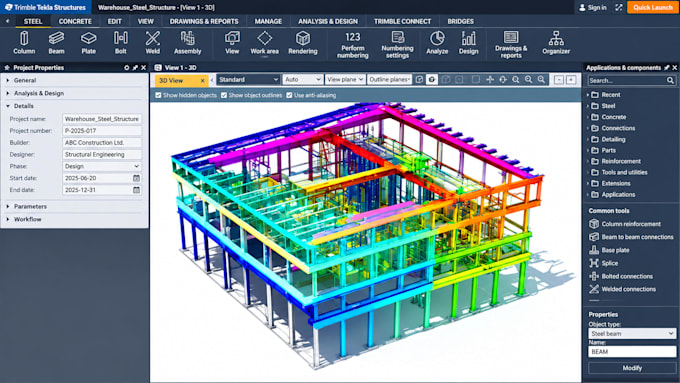Click the Modify button

tap(632, 368)
